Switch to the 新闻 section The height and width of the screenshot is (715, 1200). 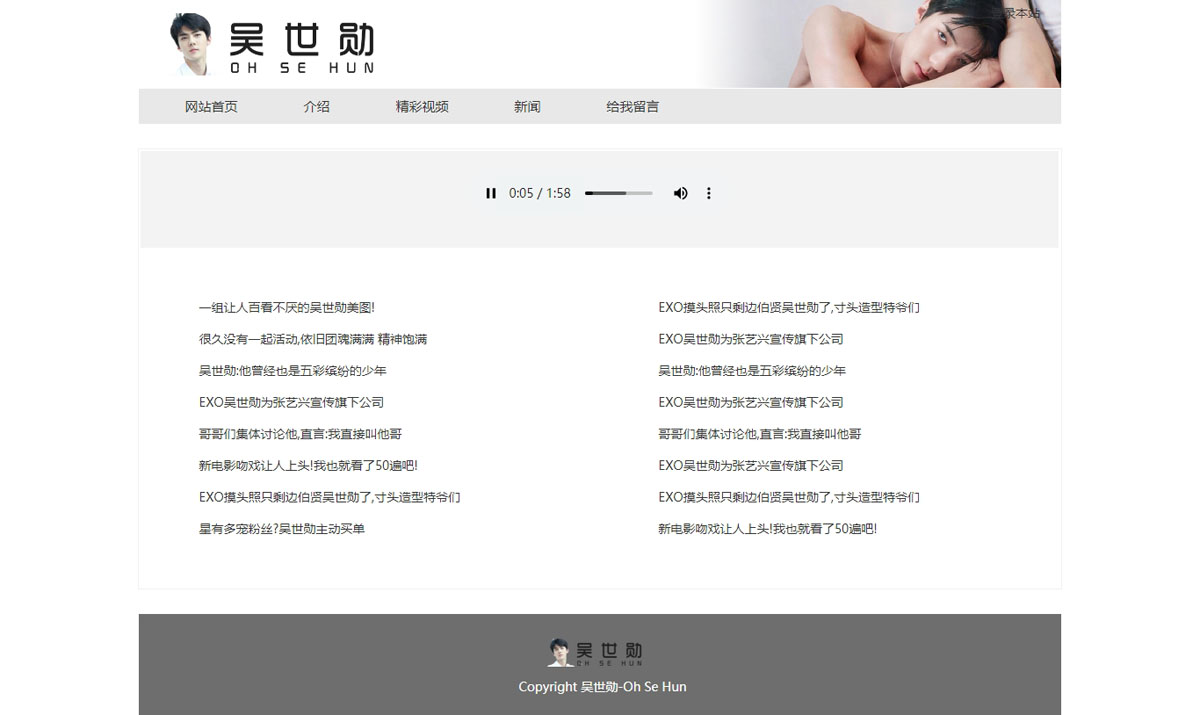(x=527, y=106)
